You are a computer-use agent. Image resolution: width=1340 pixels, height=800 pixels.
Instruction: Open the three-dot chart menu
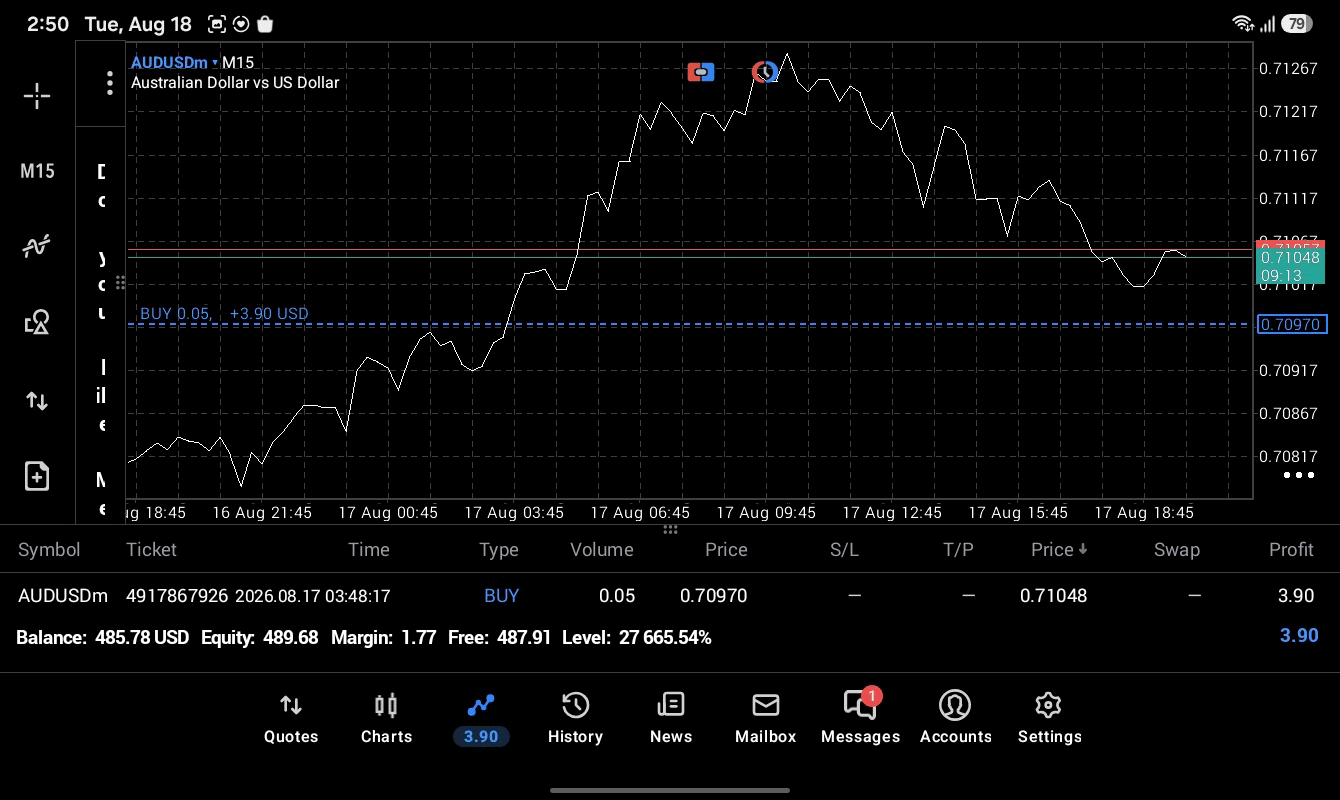click(x=110, y=83)
